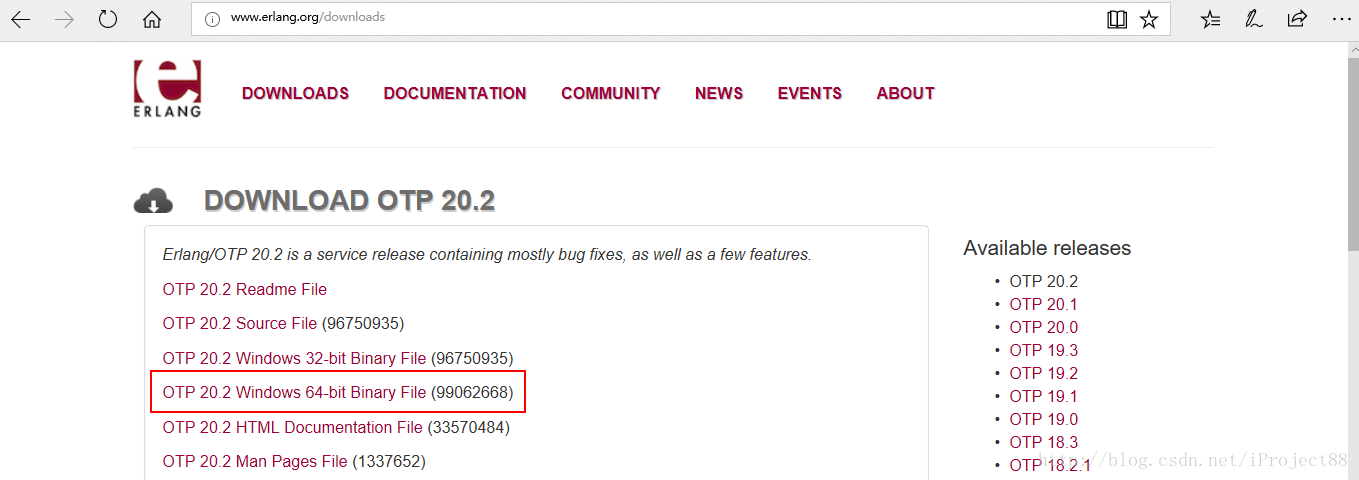The height and width of the screenshot is (480, 1359).
Task: Open the browser more options ellipsis menu
Action: pos(1340,19)
